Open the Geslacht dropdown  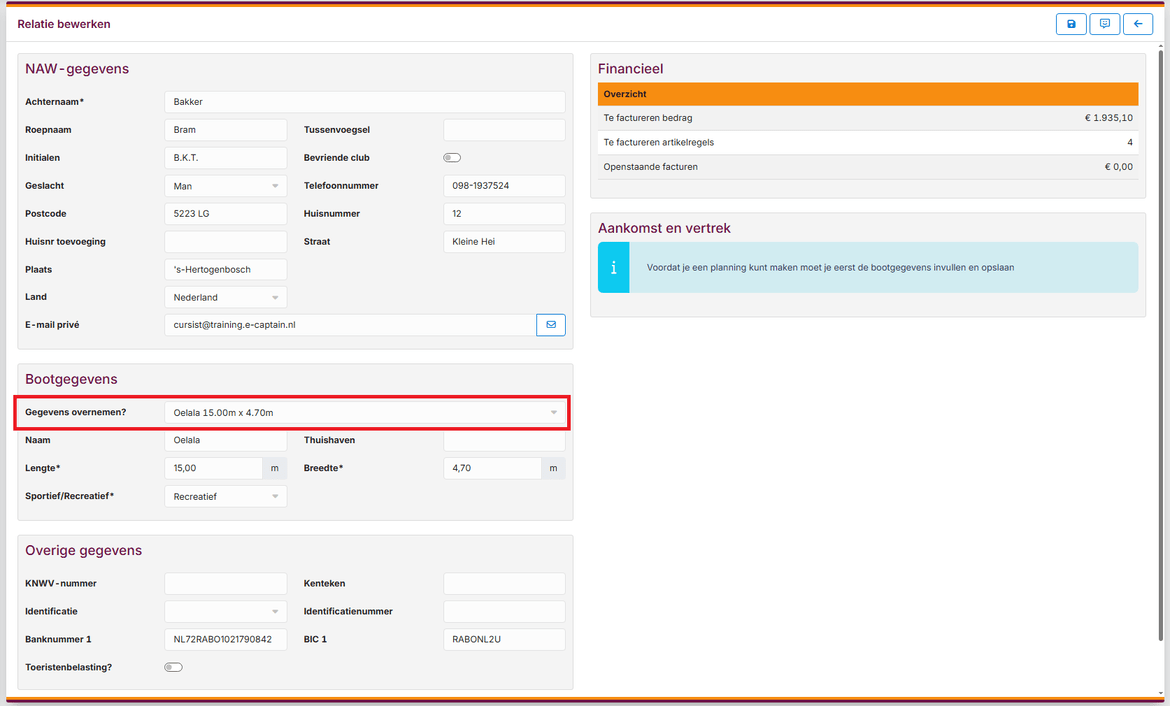(x=225, y=186)
